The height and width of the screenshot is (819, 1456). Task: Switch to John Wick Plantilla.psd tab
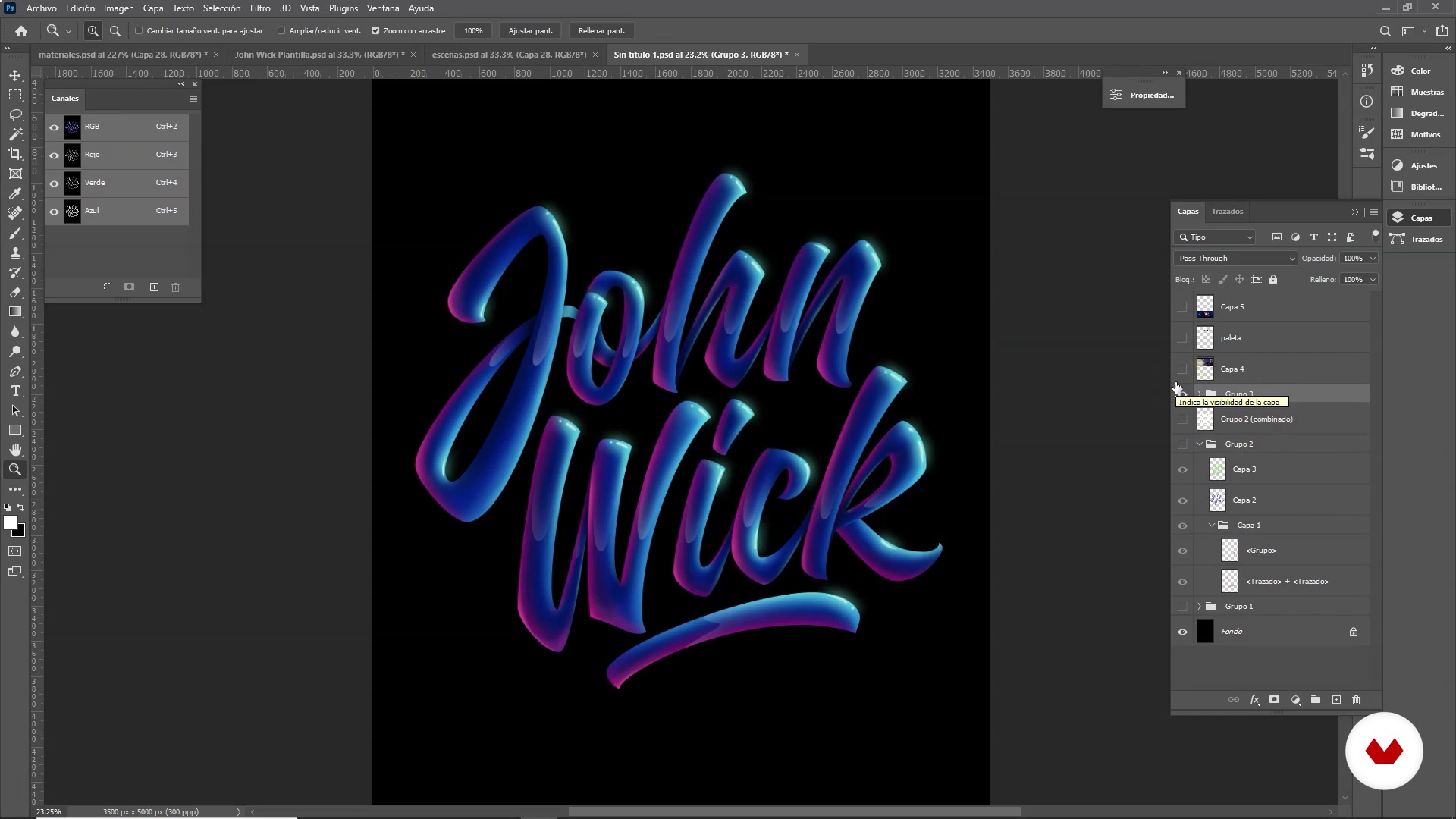[x=318, y=55]
